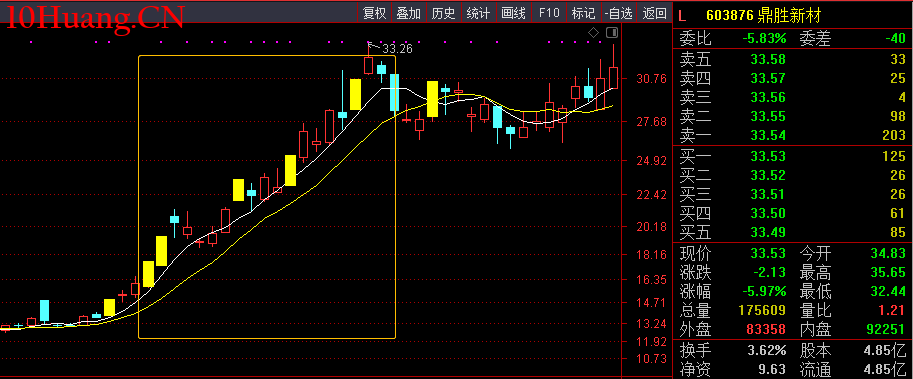913x379 pixels.
Task: Open F10 company information
Action: click(x=549, y=13)
